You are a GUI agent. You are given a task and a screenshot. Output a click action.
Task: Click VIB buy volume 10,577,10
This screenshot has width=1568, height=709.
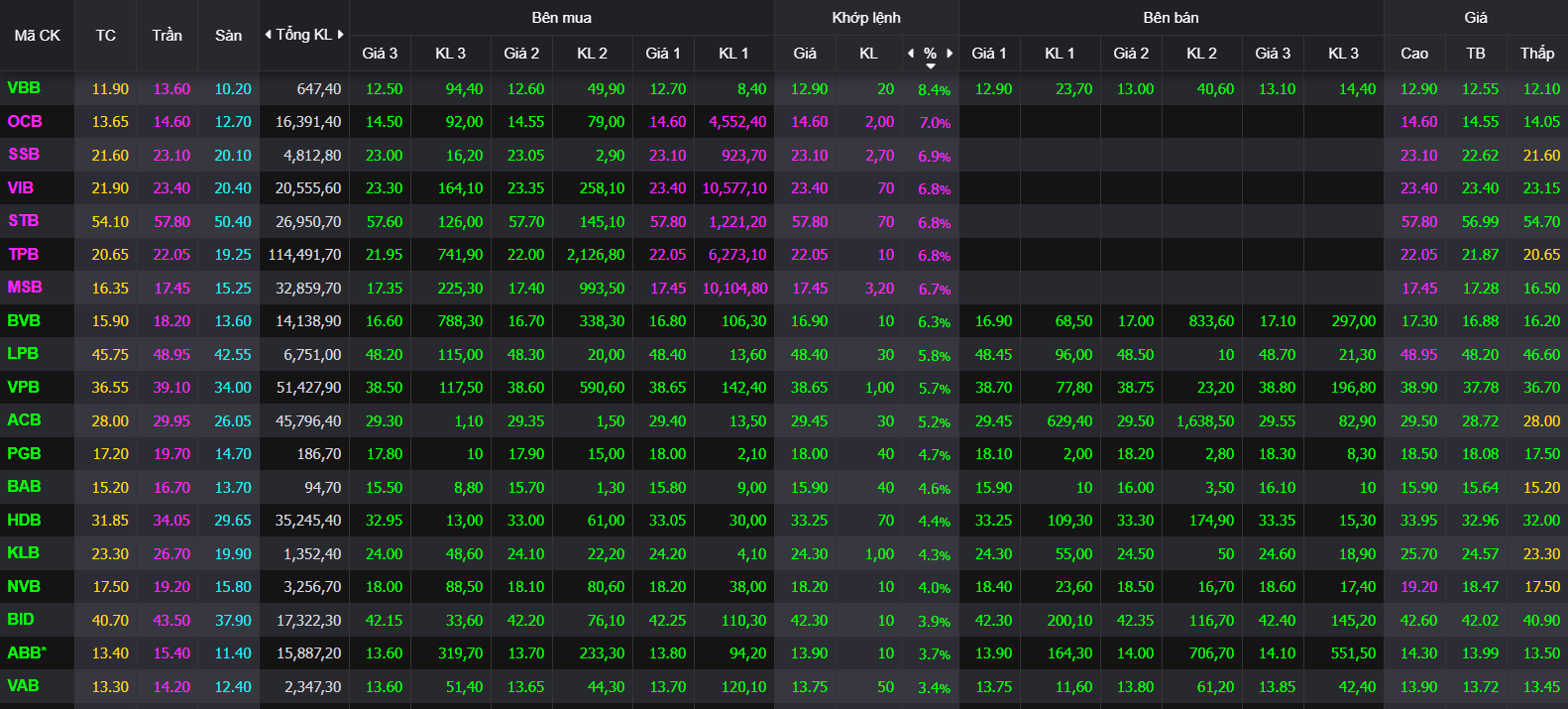click(734, 188)
